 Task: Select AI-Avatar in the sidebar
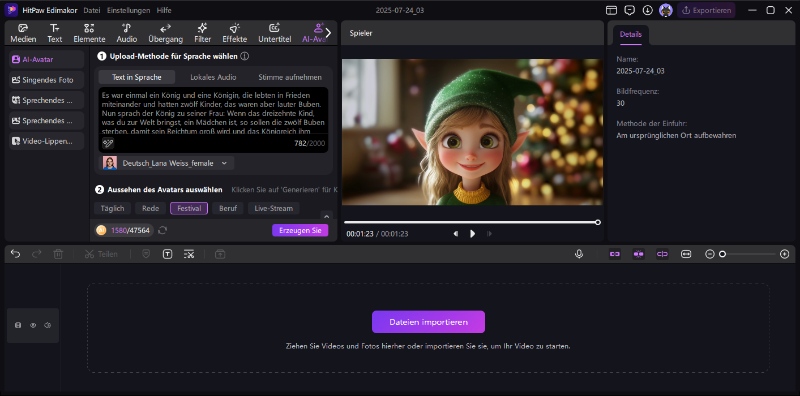click(46, 59)
